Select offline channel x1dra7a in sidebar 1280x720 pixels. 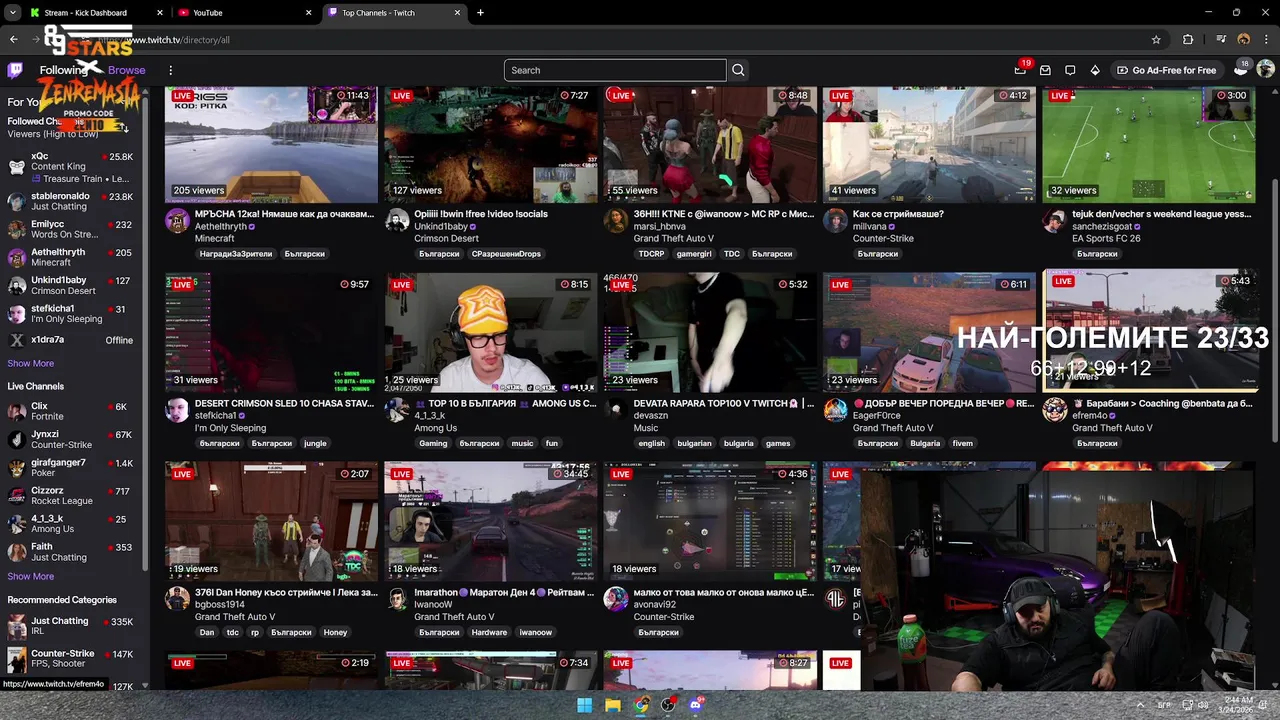(x=75, y=340)
